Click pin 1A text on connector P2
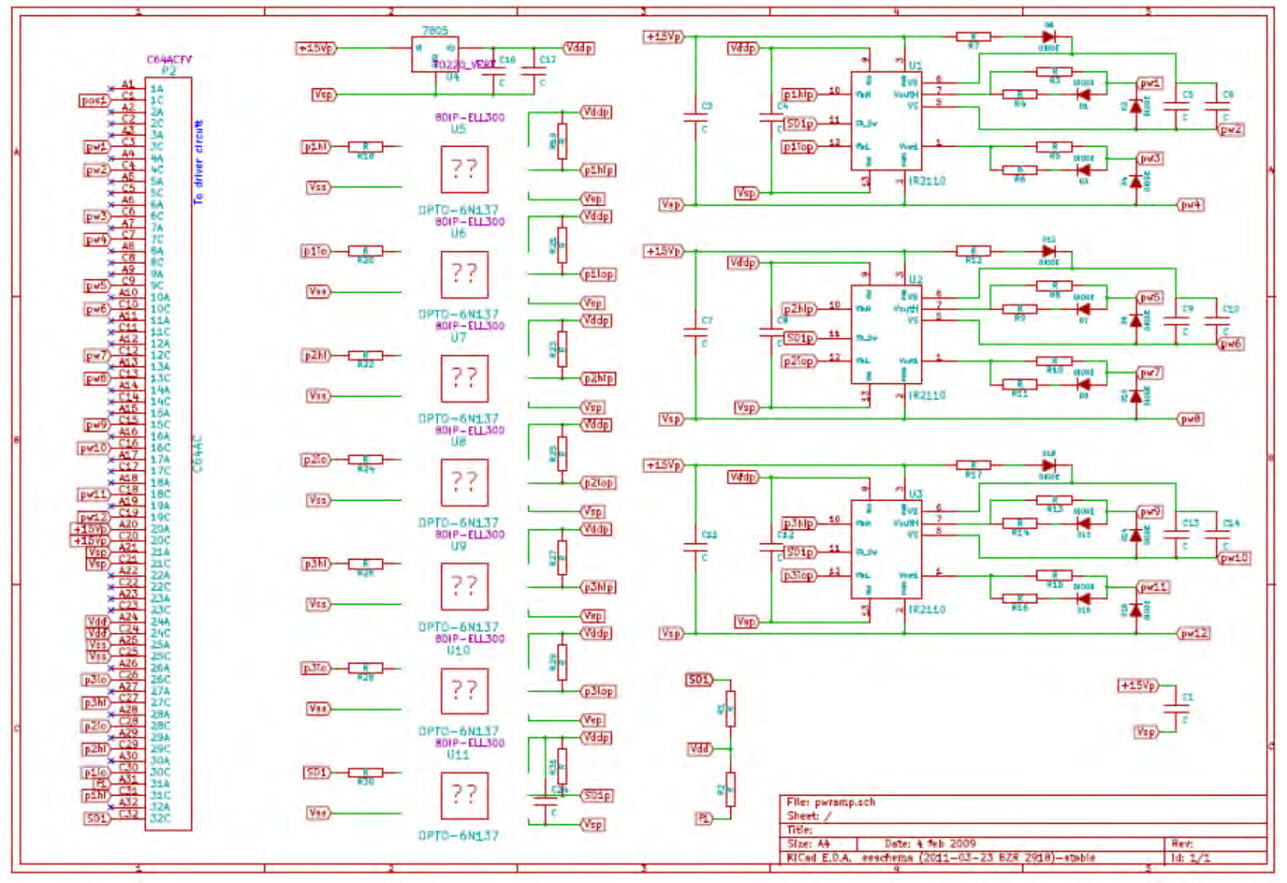The height and width of the screenshot is (883, 1287). (156, 89)
